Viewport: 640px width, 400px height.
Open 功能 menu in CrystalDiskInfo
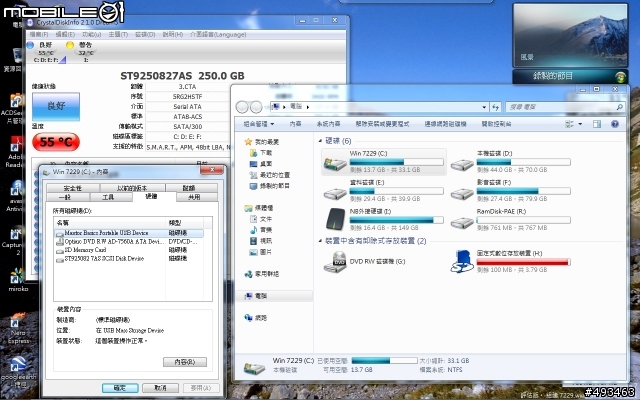(91, 34)
